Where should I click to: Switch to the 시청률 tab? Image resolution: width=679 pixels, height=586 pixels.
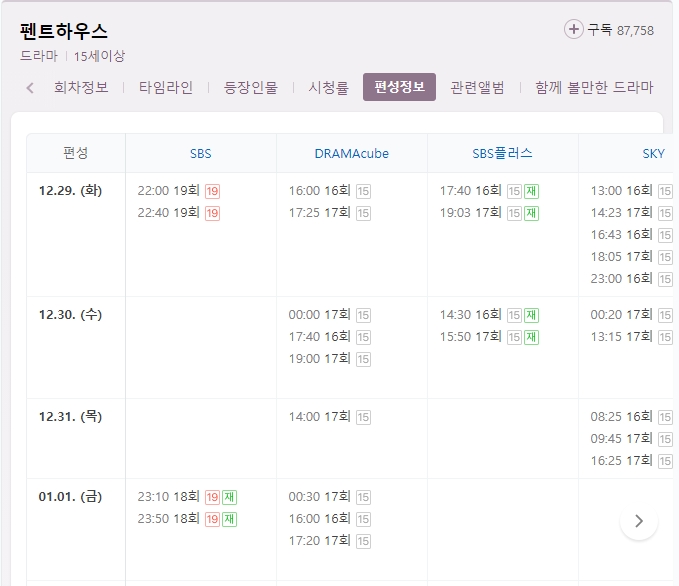pyautogui.click(x=329, y=87)
